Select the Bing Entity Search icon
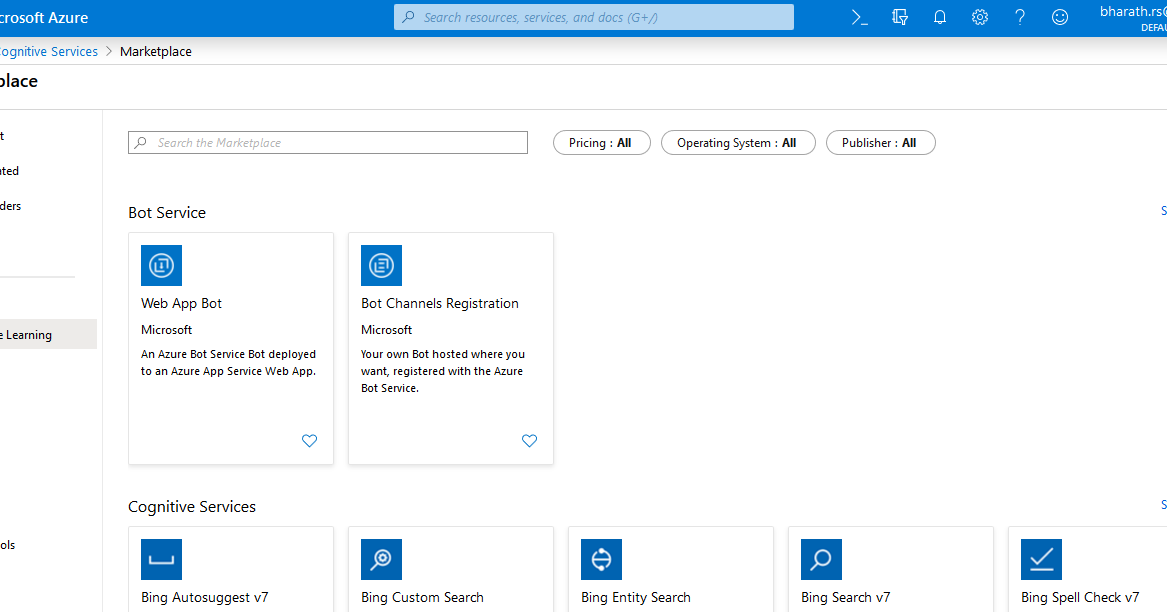This screenshot has width=1167, height=613. point(601,559)
